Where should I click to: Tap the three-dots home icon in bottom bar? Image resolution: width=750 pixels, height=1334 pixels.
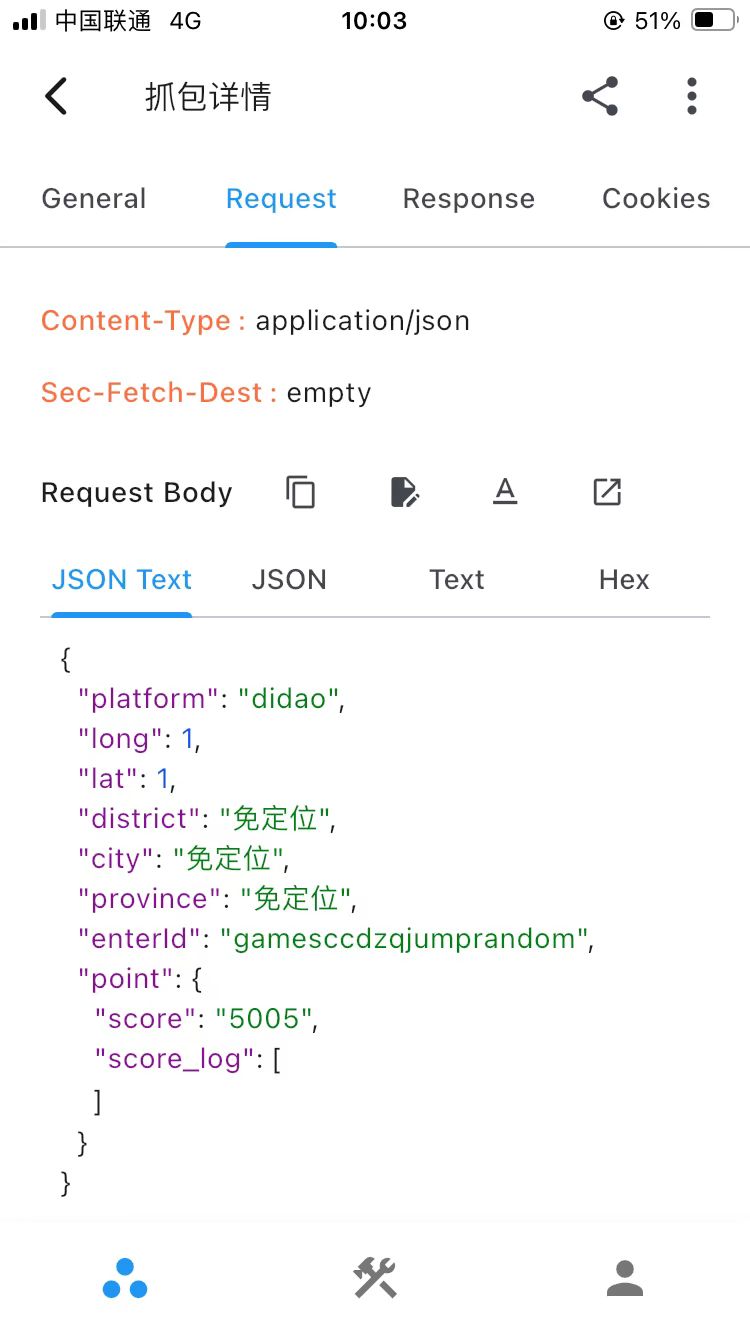coord(125,1278)
